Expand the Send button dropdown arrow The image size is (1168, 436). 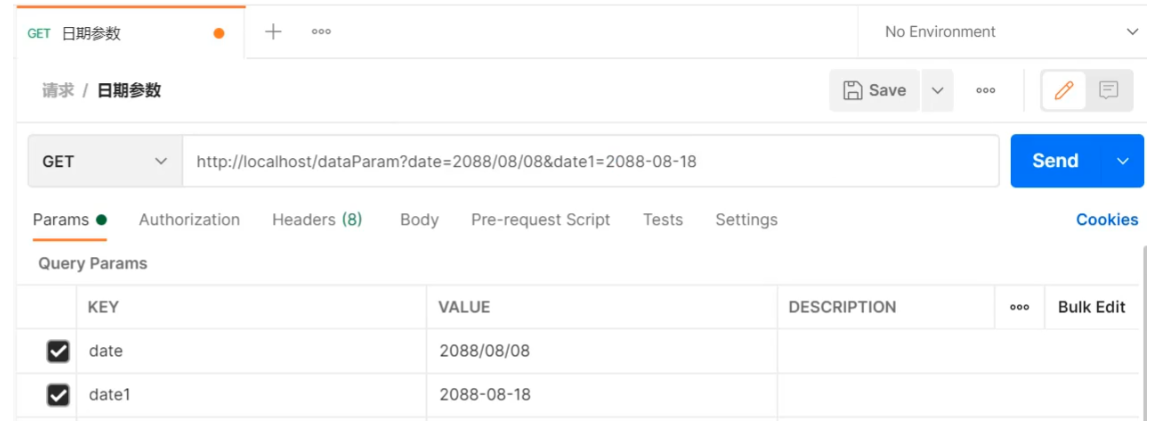point(1123,161)
